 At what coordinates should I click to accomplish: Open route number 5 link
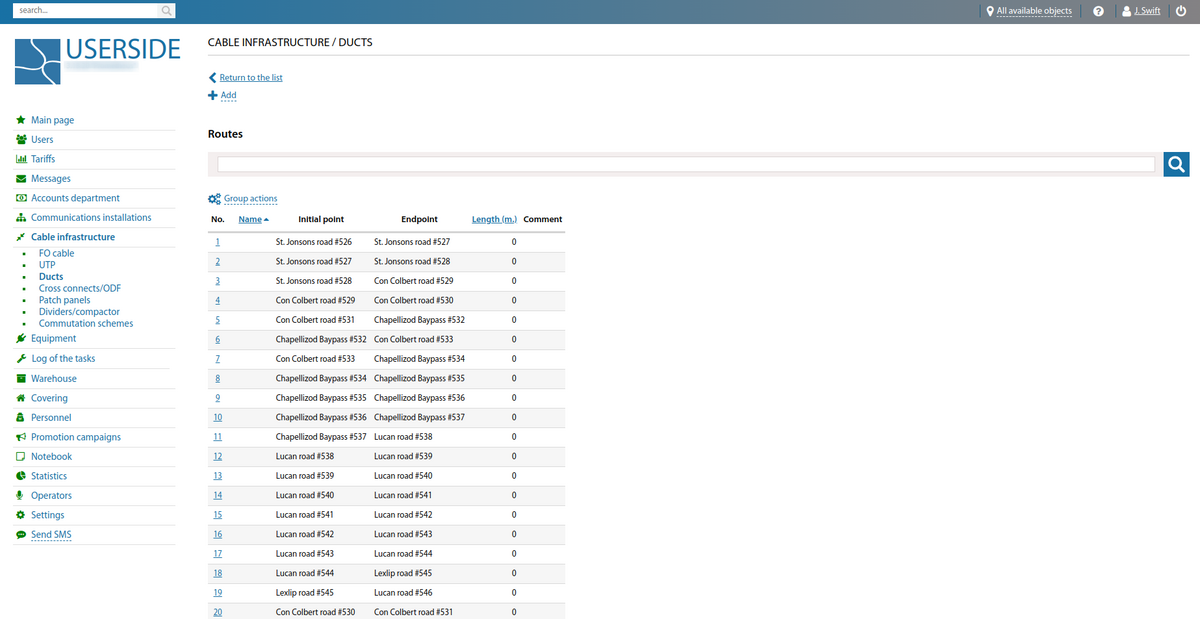point(217,320)
